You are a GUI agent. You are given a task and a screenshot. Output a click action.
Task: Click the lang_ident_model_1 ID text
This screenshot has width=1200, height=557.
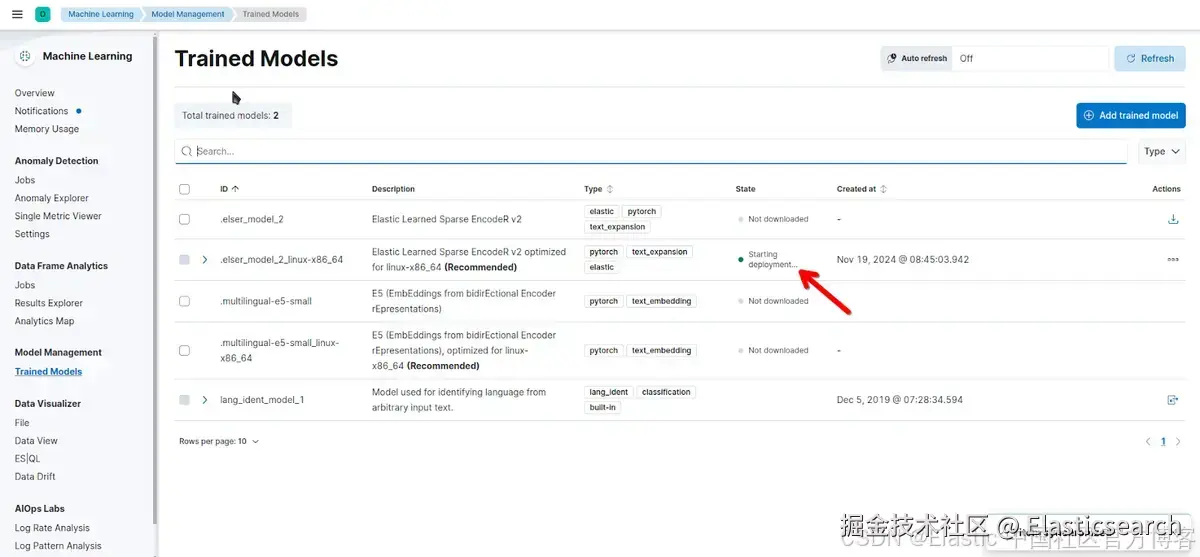click(x=262, y=400)
